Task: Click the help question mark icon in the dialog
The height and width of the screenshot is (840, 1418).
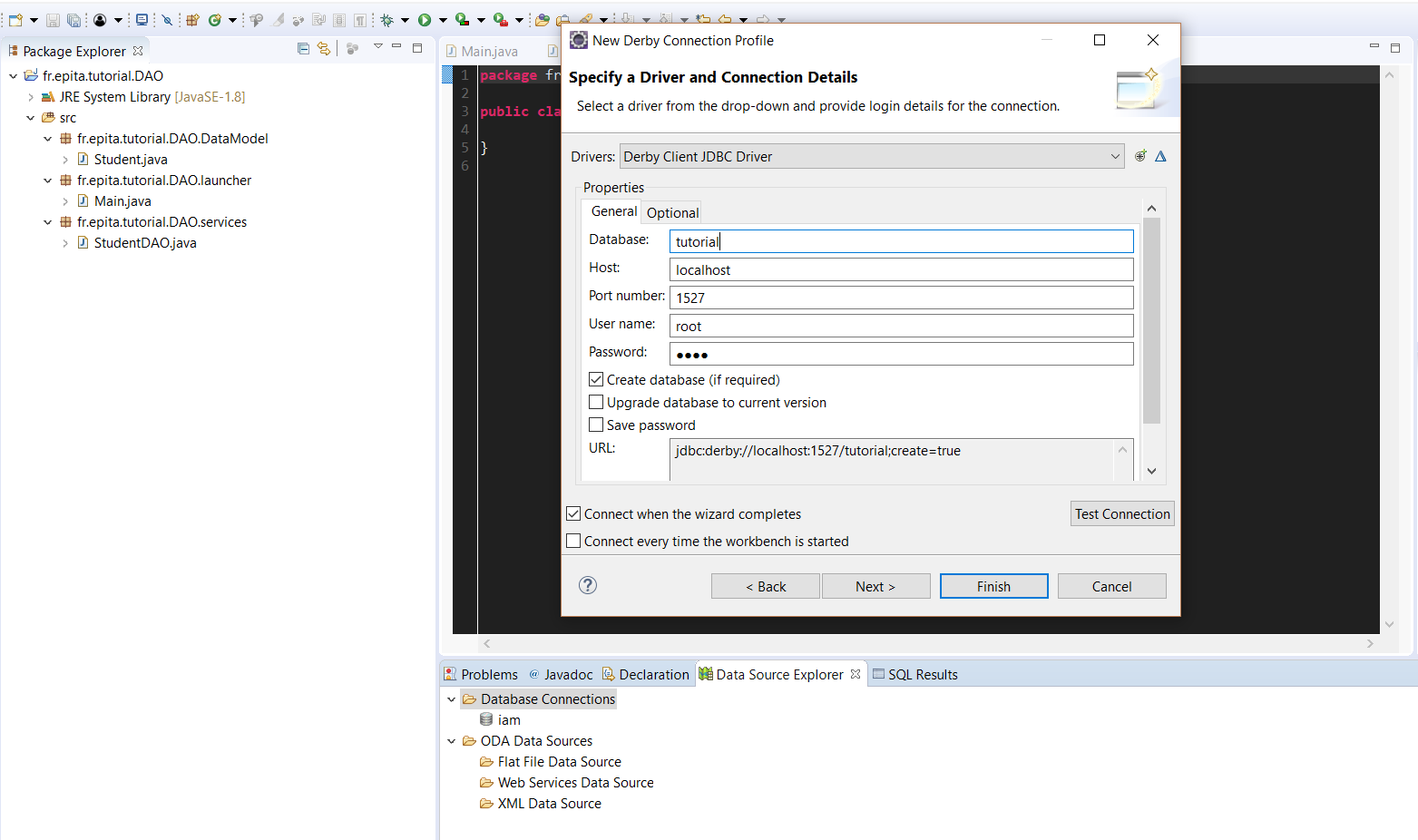Action: click(588, 585)
